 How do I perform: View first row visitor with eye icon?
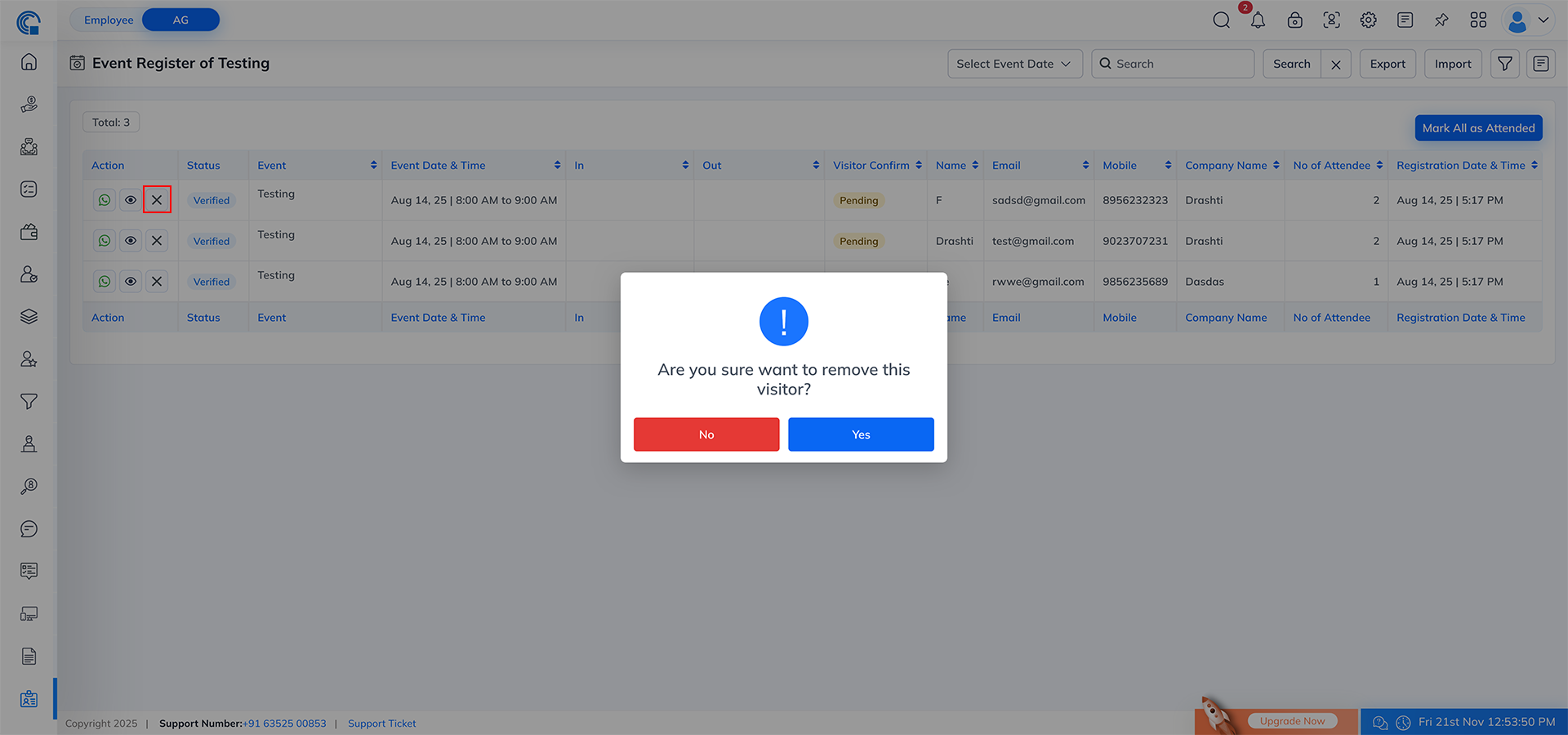point(131,200)
